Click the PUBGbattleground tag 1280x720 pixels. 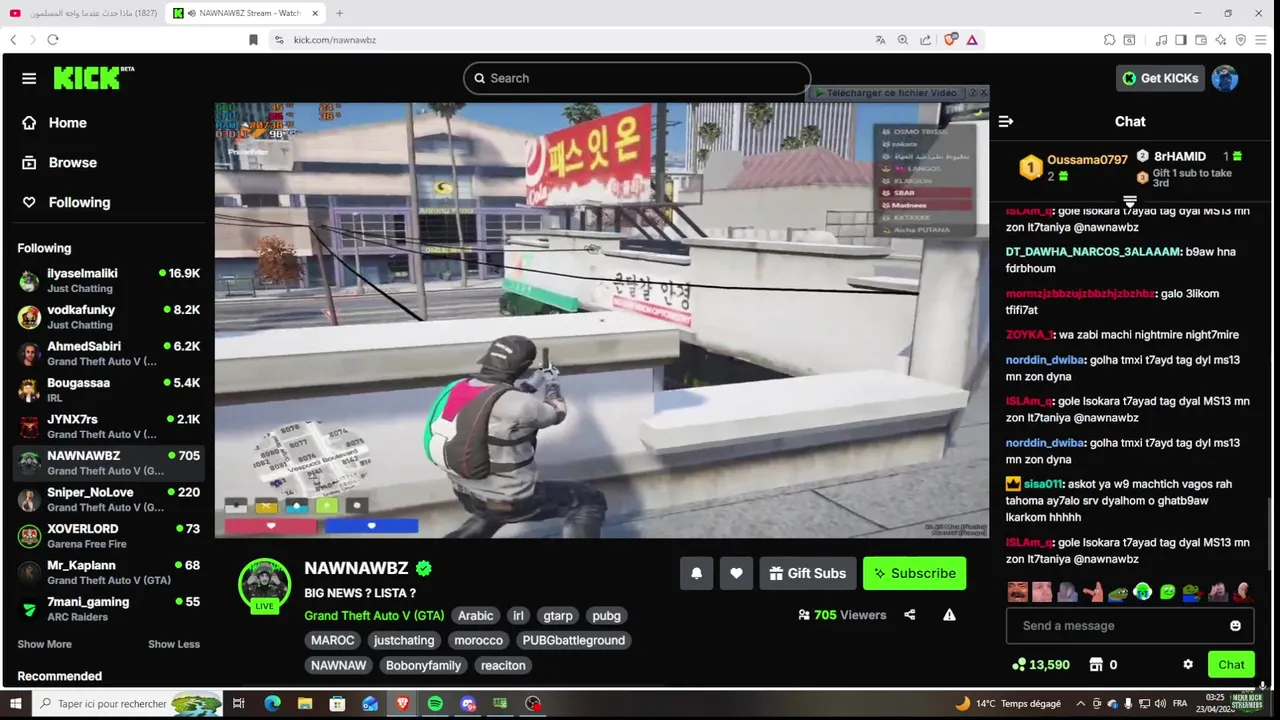(574, 640)
